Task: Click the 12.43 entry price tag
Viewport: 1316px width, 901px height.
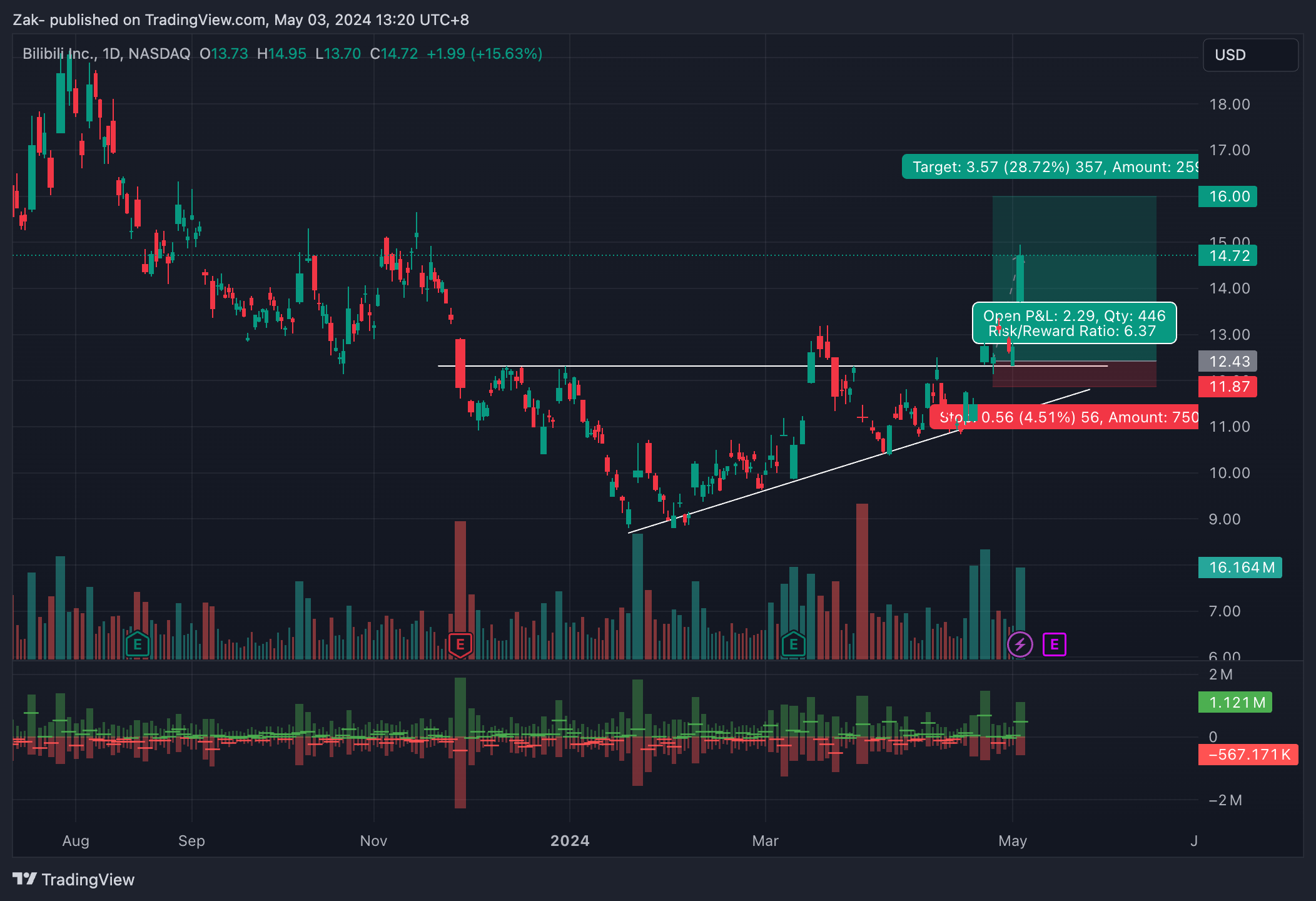Action: [1228, 361]
